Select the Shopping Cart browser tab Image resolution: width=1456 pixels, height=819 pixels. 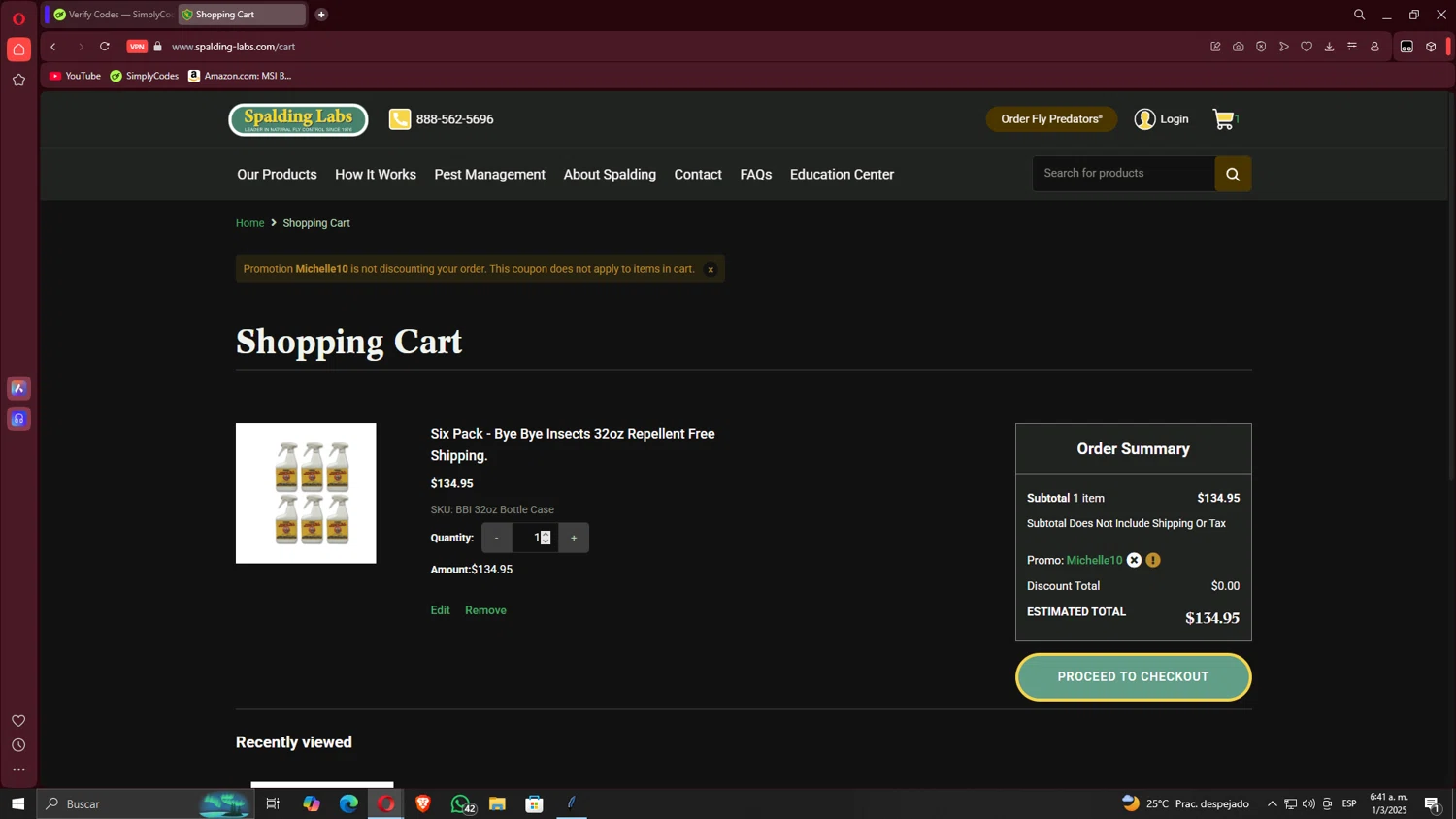[242, 15]
